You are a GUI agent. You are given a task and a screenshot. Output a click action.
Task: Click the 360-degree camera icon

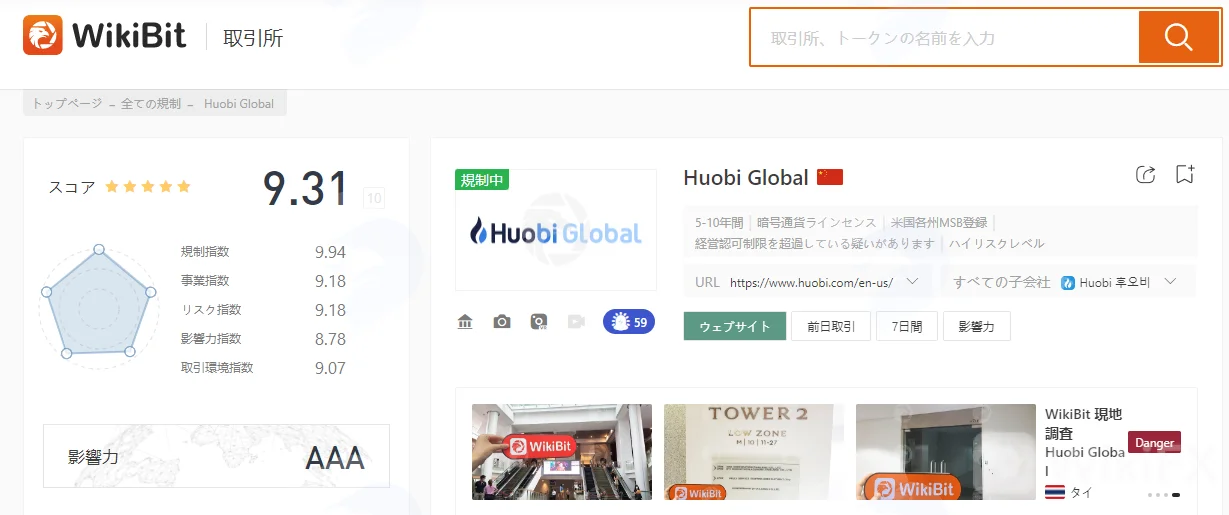point(539,322)
